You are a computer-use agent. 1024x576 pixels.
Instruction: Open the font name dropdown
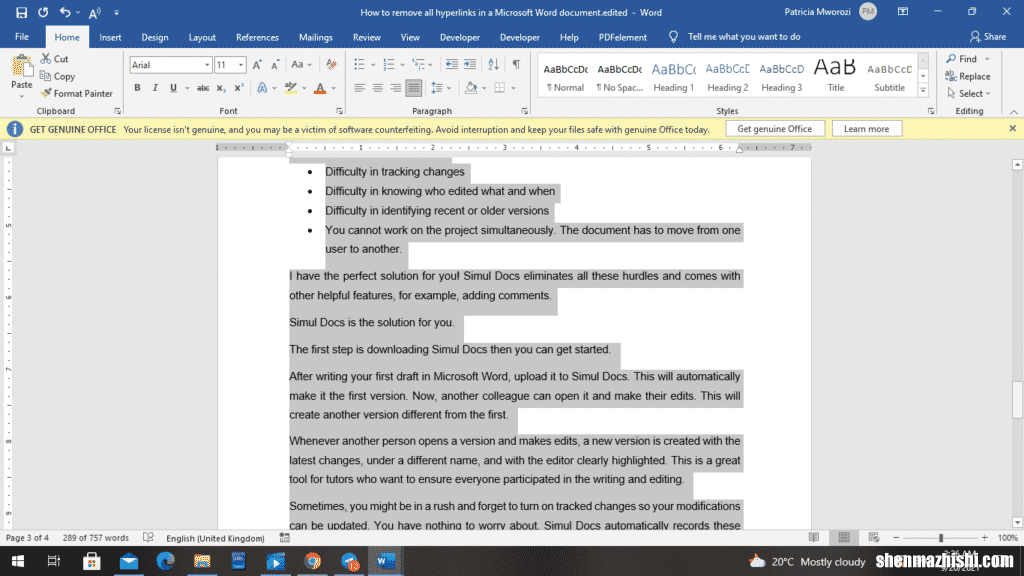tap(207, 65)
